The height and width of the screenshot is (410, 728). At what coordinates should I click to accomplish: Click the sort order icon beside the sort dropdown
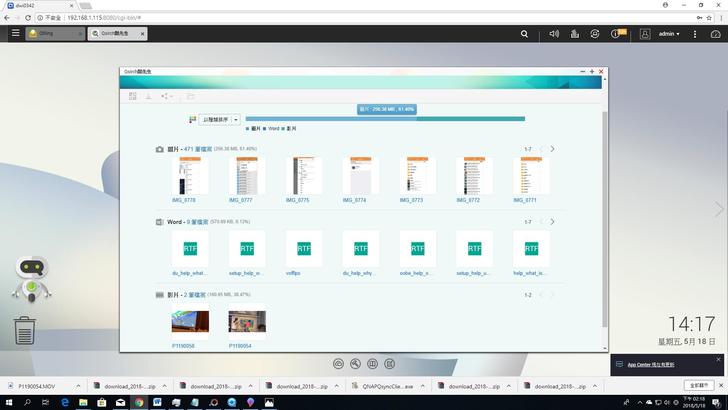(x=192, y=120)
